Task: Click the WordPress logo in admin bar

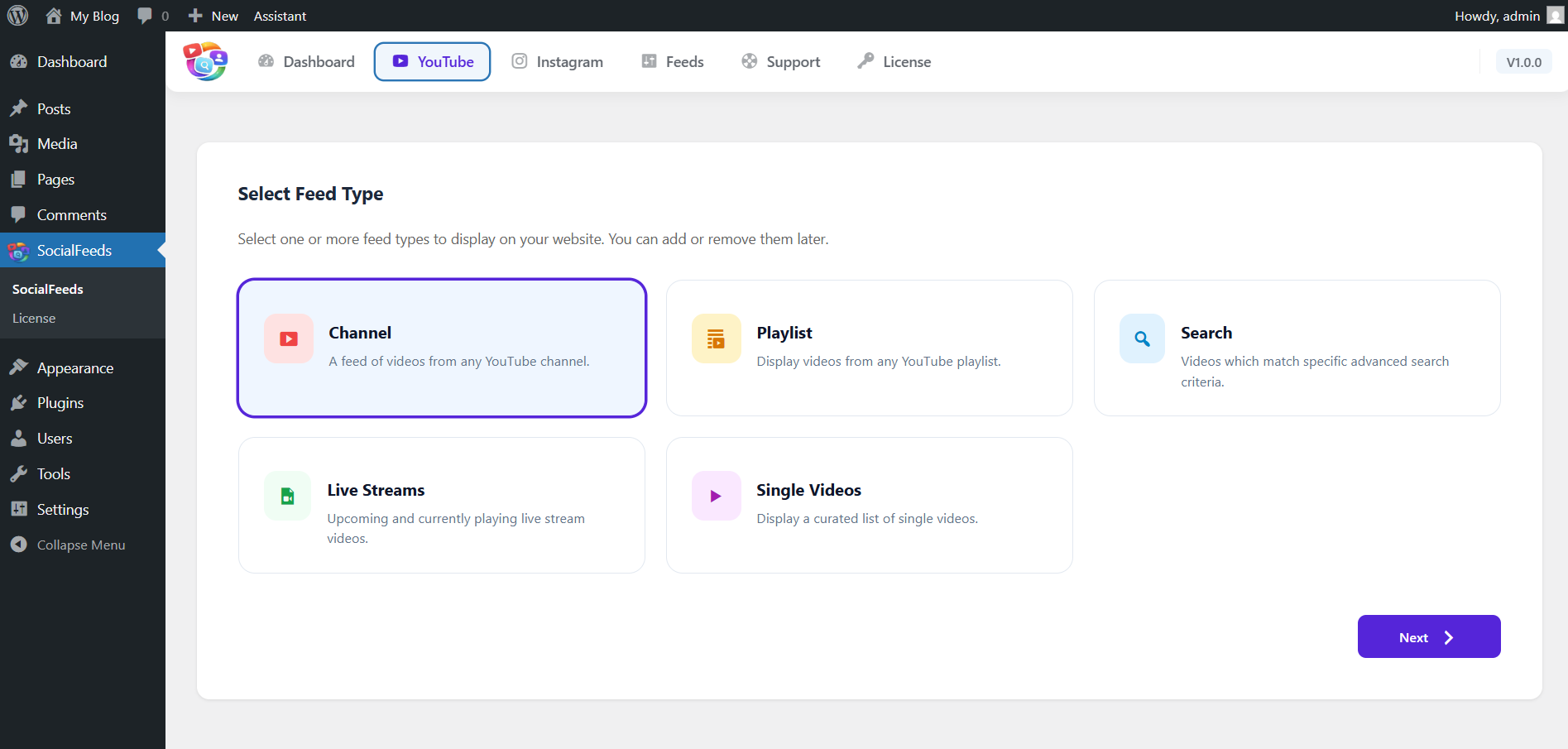Action: [x=17, y=16]
